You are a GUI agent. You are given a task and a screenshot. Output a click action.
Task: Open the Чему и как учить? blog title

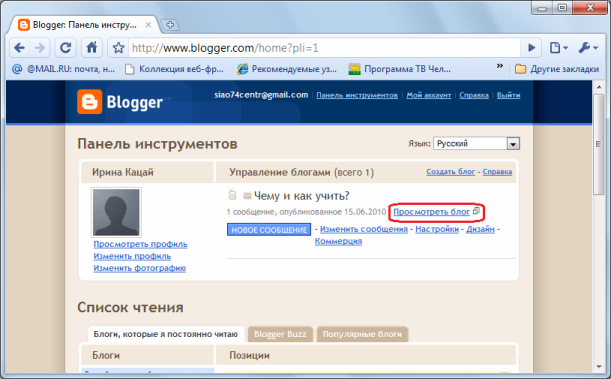(302, 196)
